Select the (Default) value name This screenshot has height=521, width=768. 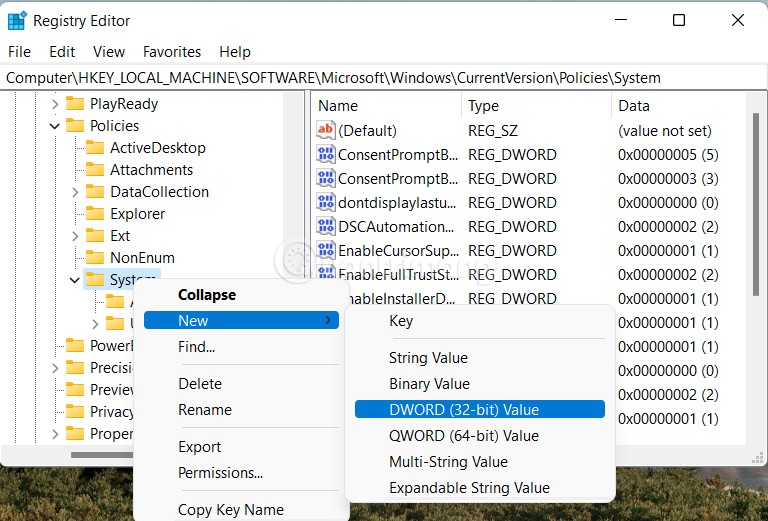367,131
